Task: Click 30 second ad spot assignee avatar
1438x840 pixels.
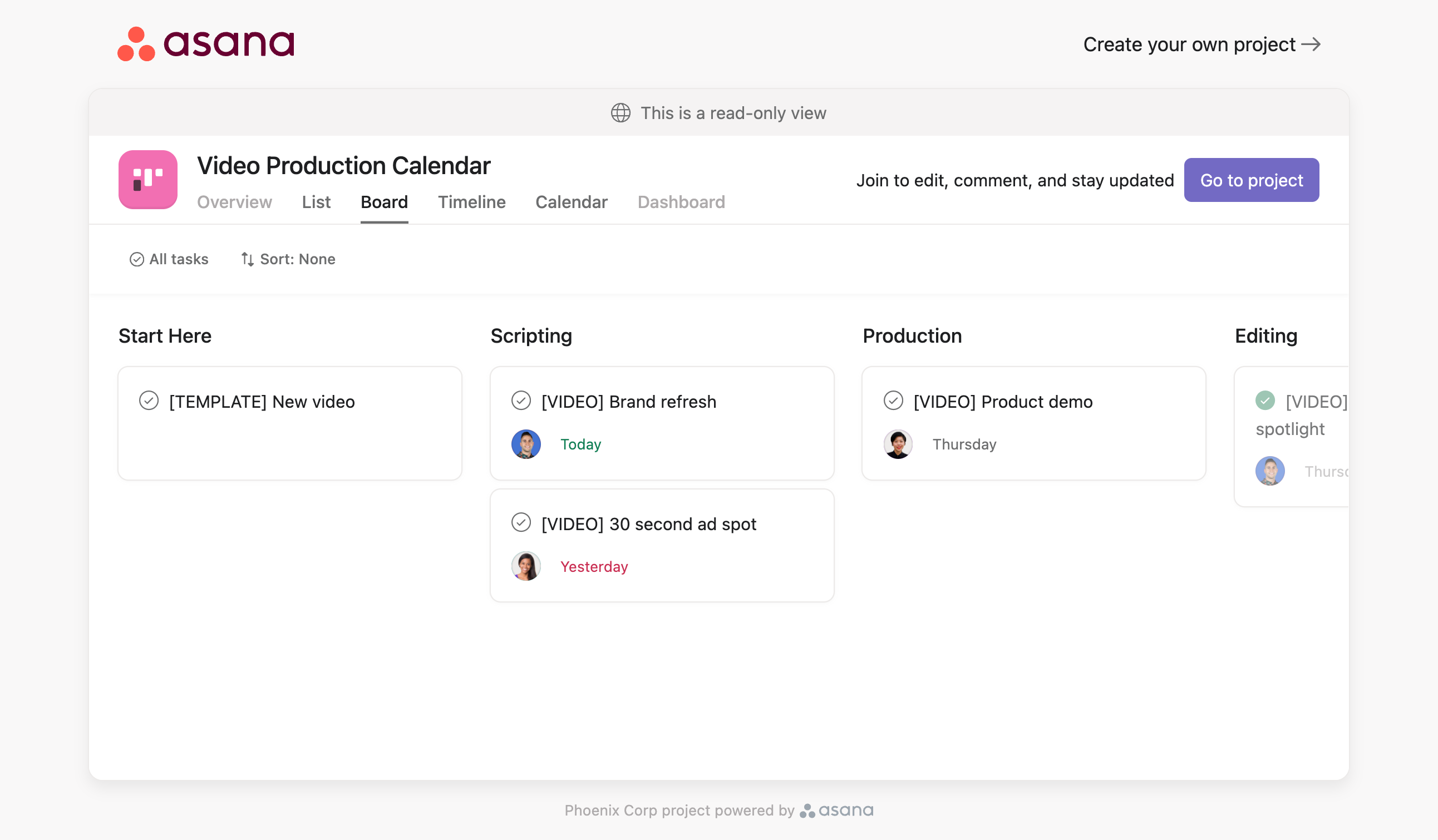Action: 525,566
